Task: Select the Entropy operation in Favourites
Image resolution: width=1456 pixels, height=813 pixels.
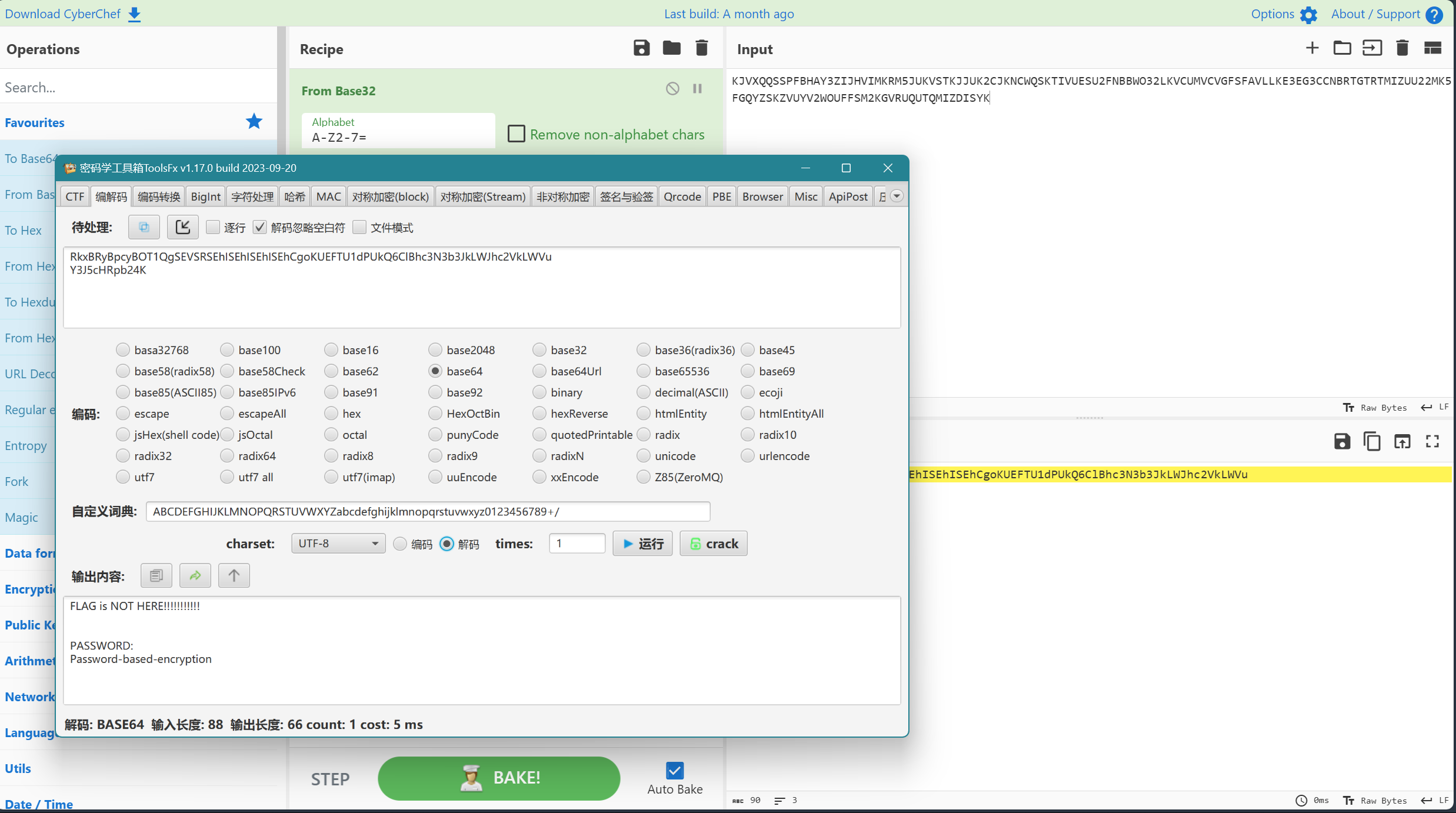Action: click(x=26, y=445)
